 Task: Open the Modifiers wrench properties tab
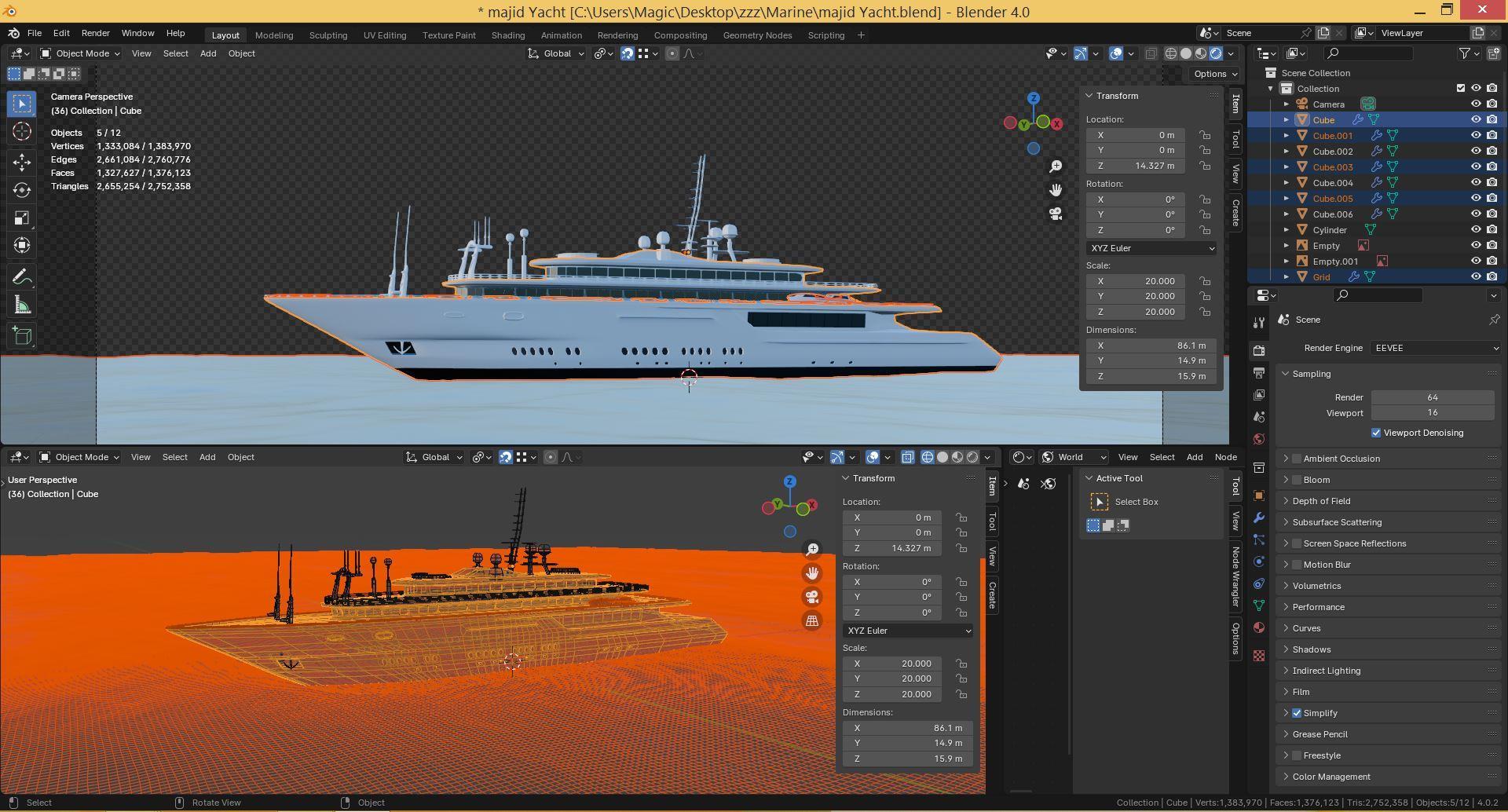(x=1259, y=518)
